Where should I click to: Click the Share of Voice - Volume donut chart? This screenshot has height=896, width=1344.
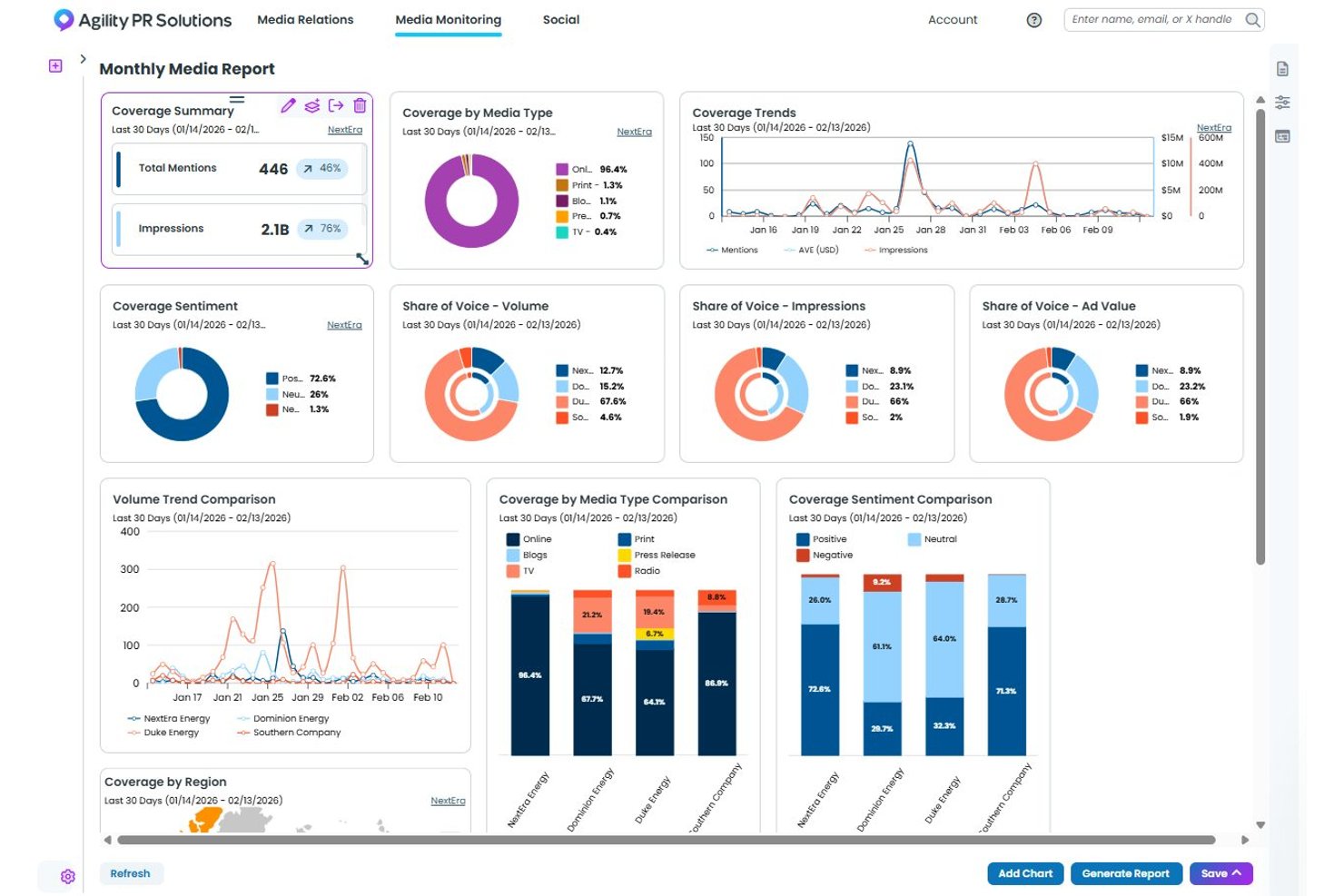pyautogui.click(x=472, y=394)
